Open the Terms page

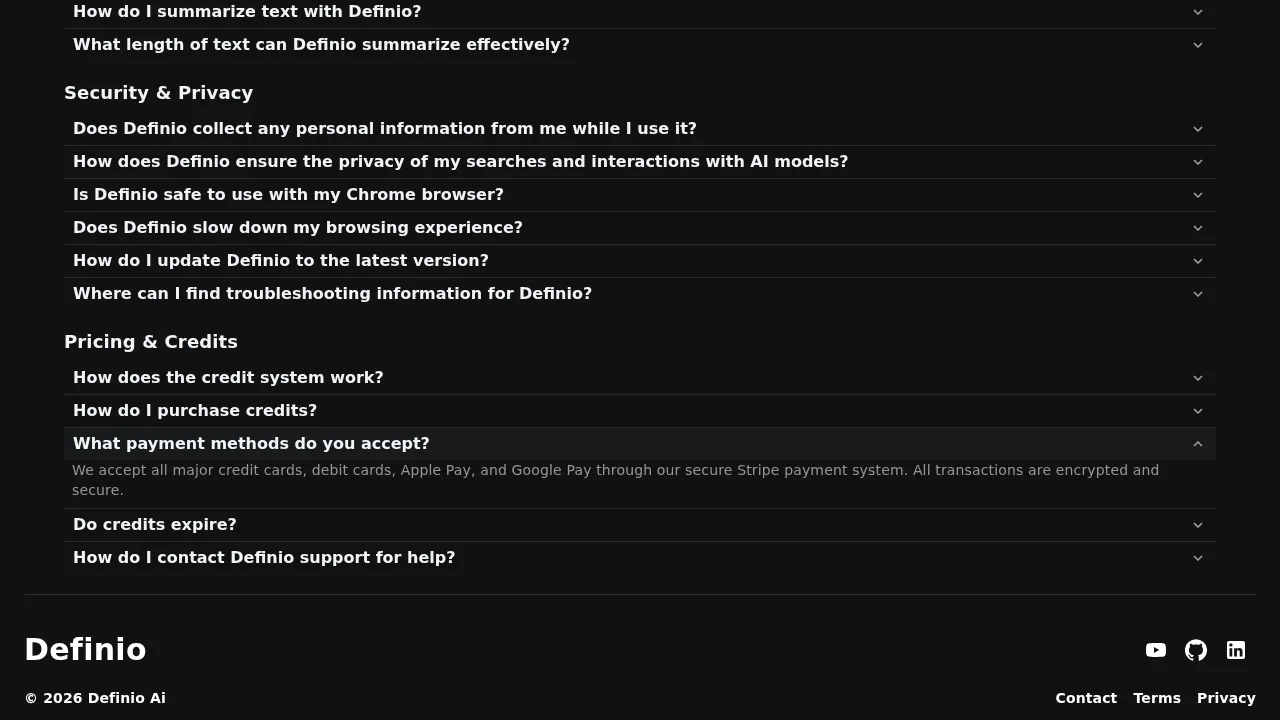[1157, 697]
